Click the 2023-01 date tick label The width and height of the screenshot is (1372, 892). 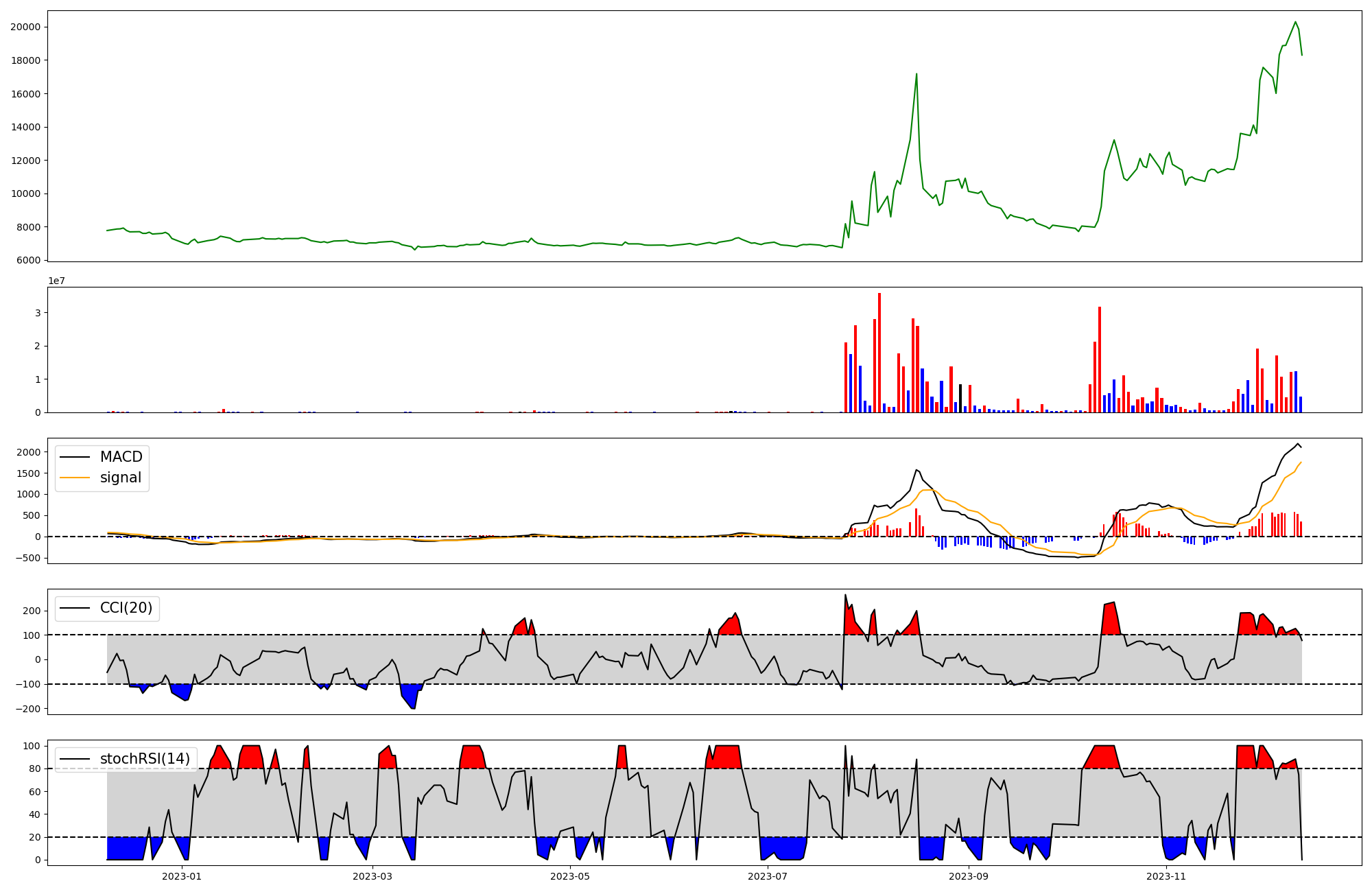[182, 876]
